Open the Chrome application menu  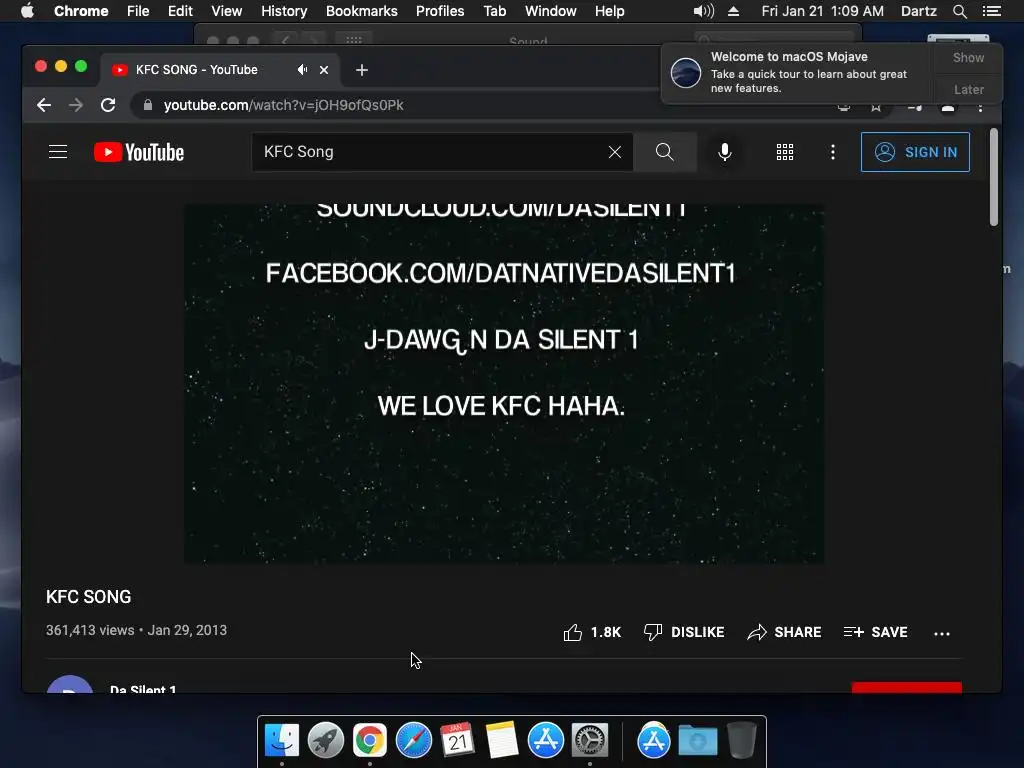(81, 11)
